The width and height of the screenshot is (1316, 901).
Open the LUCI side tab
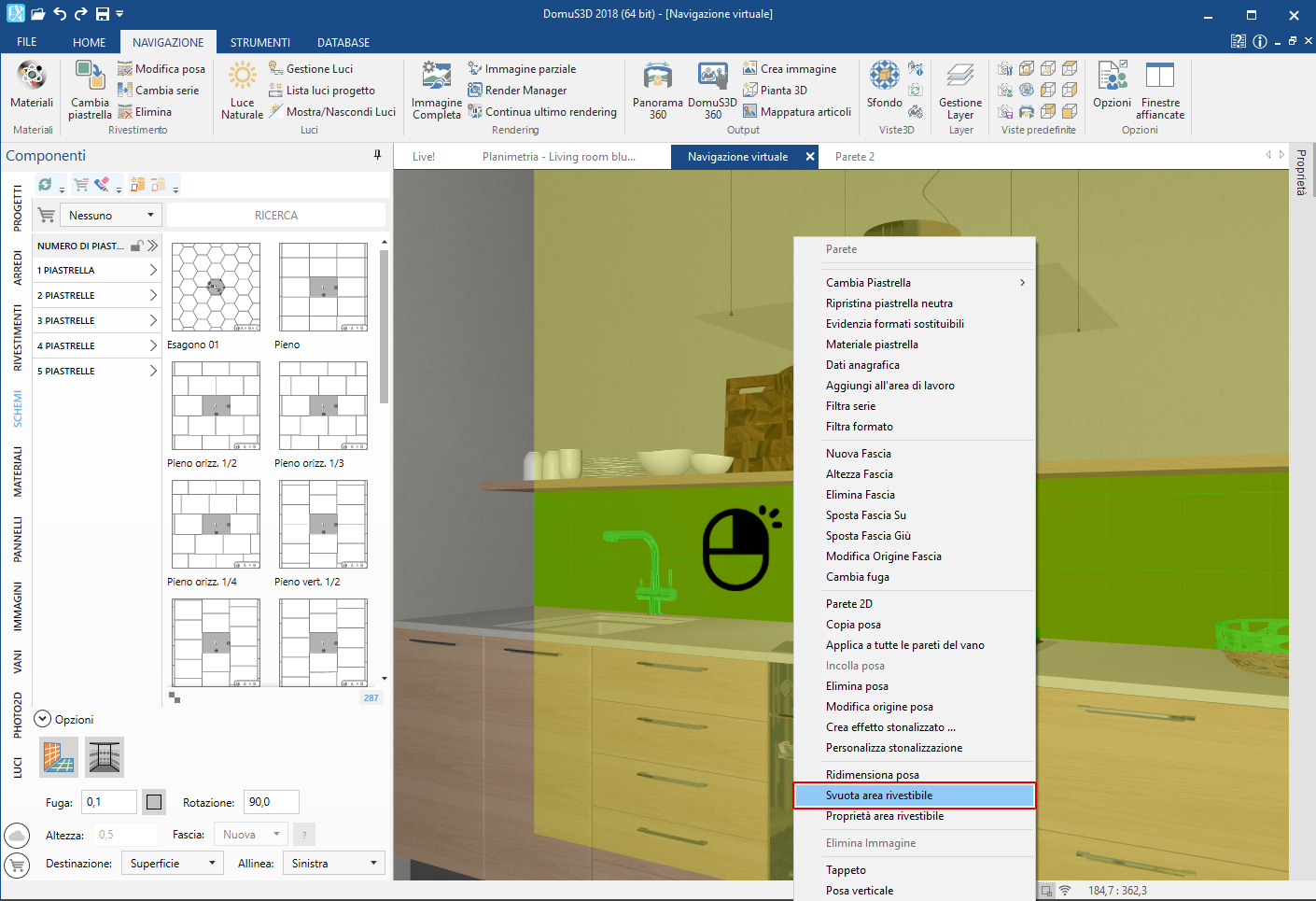[x=18, y=767]
